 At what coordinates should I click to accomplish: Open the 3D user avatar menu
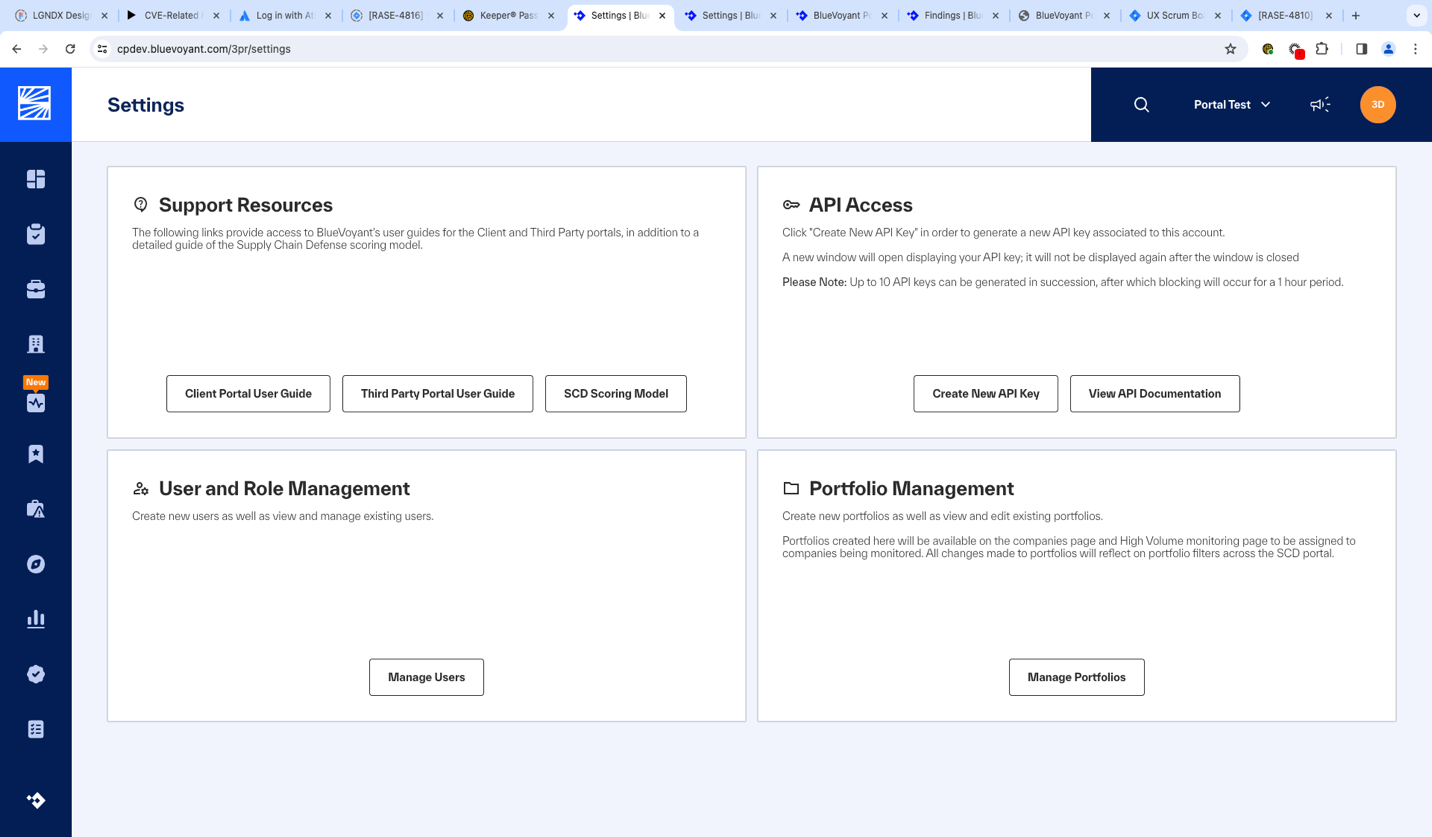1378,105
